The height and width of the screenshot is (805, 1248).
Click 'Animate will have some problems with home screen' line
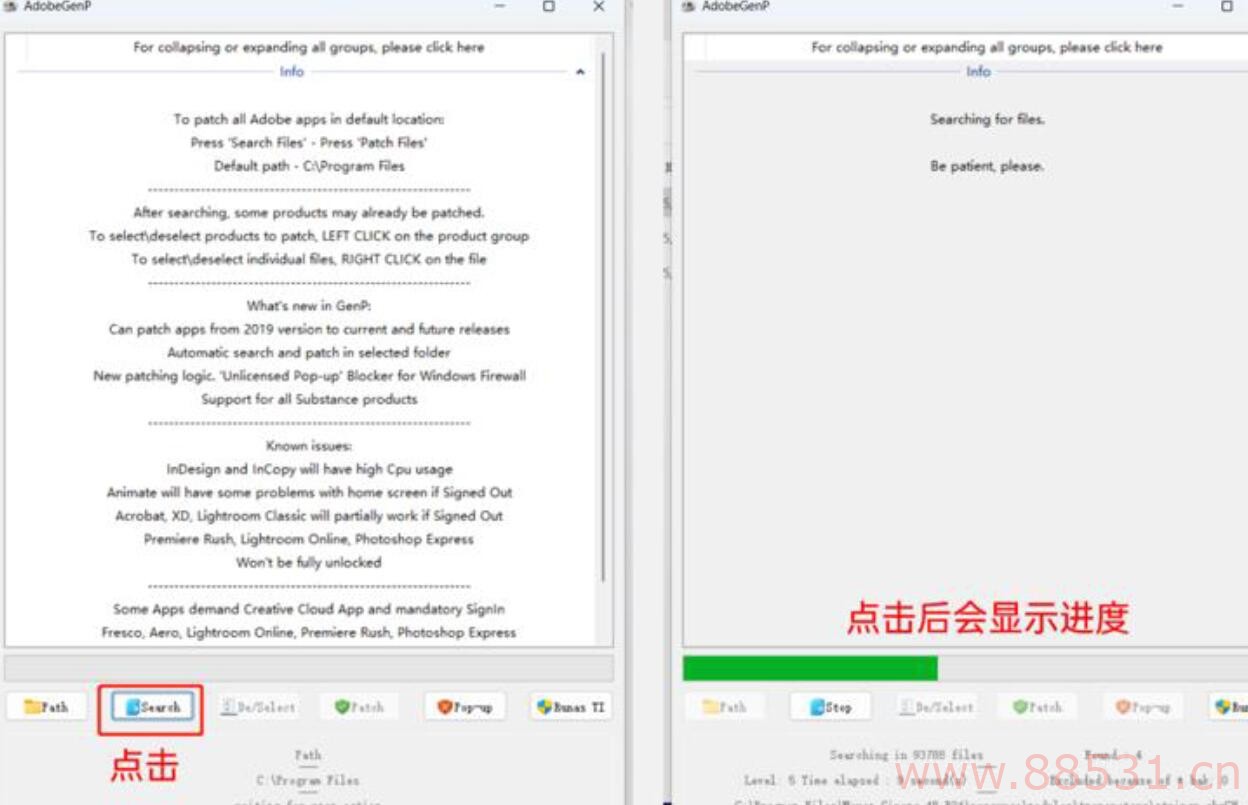309,492
